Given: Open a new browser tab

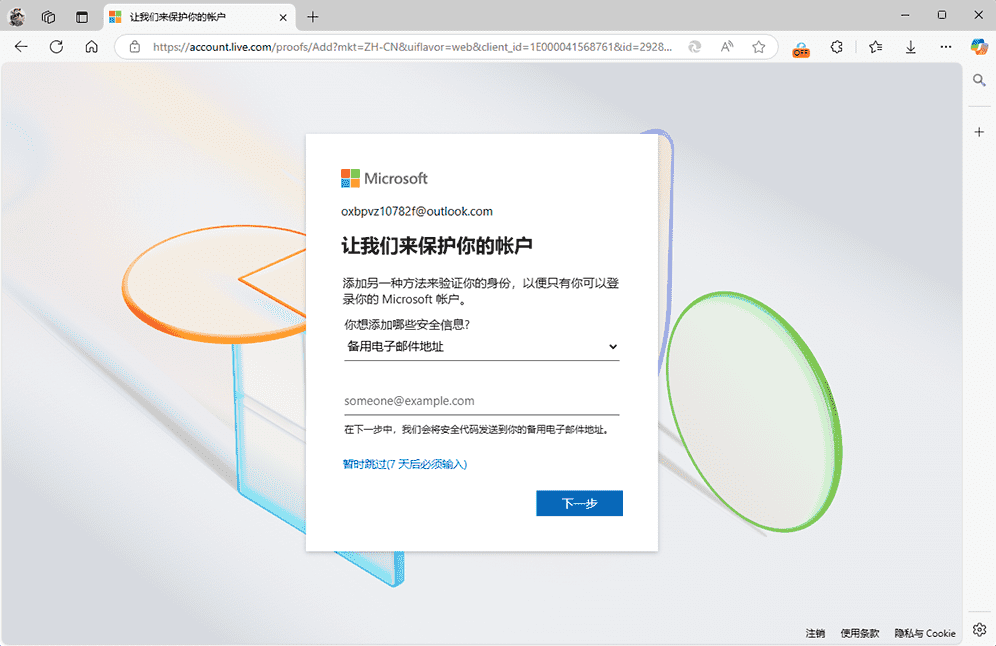Looking at the screenshot, I should click(x=313, y=17).
